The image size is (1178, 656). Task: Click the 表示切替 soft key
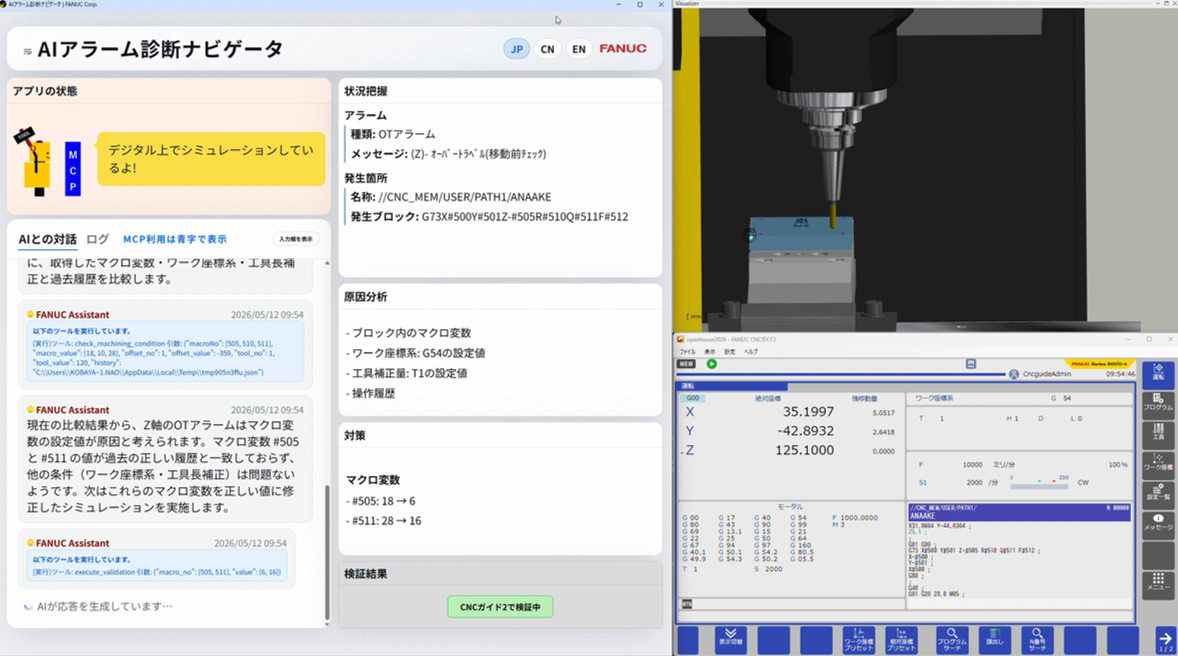tap(730, 639)
